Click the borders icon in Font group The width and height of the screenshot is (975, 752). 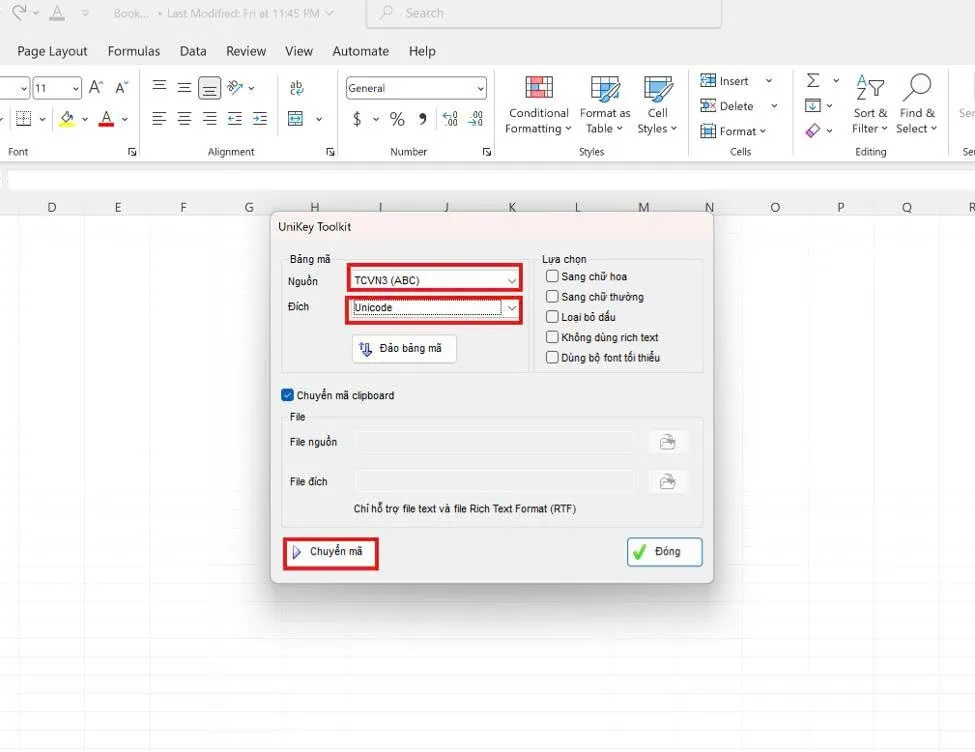click(24, 118)
